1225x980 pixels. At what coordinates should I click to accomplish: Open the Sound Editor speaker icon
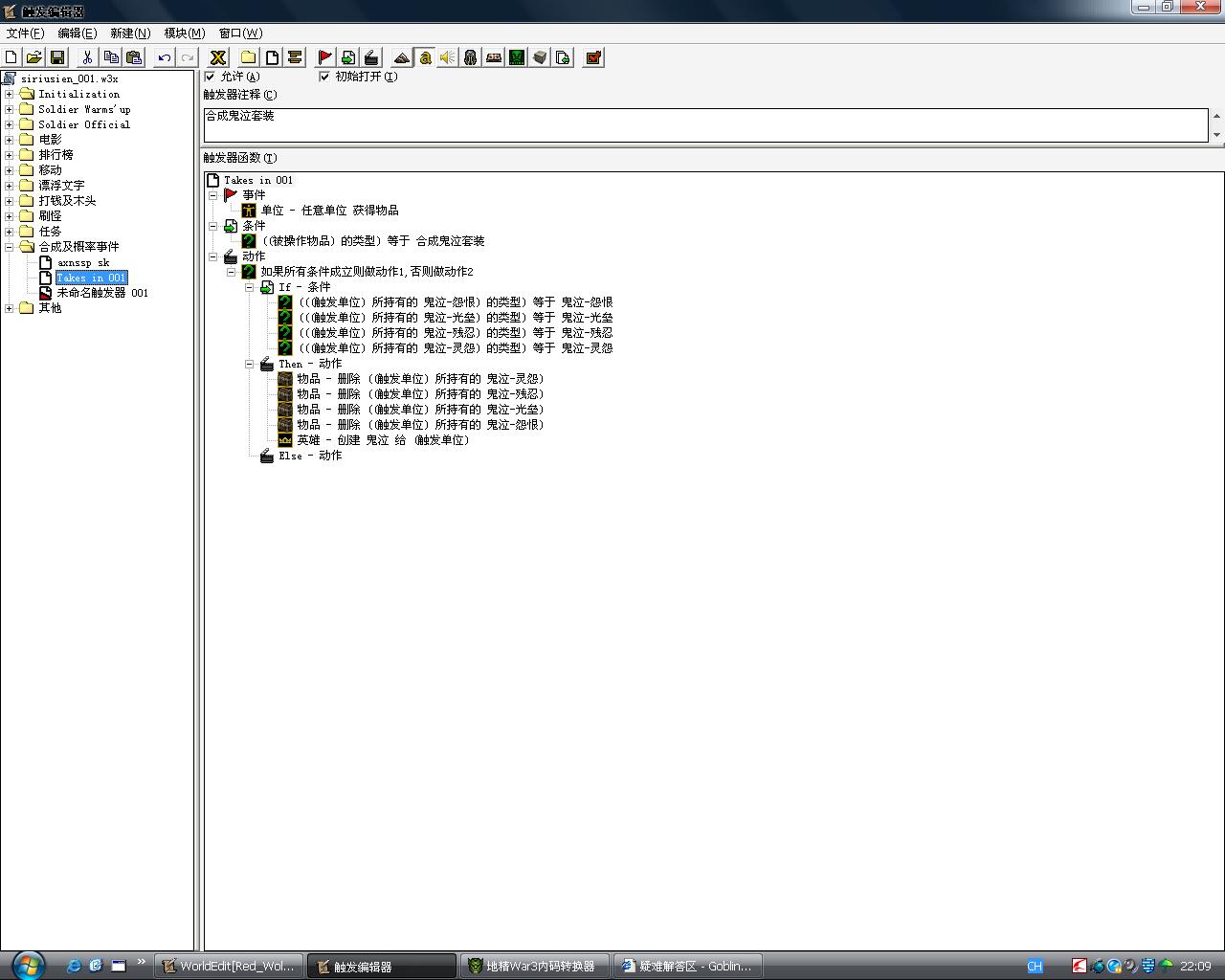448,57
